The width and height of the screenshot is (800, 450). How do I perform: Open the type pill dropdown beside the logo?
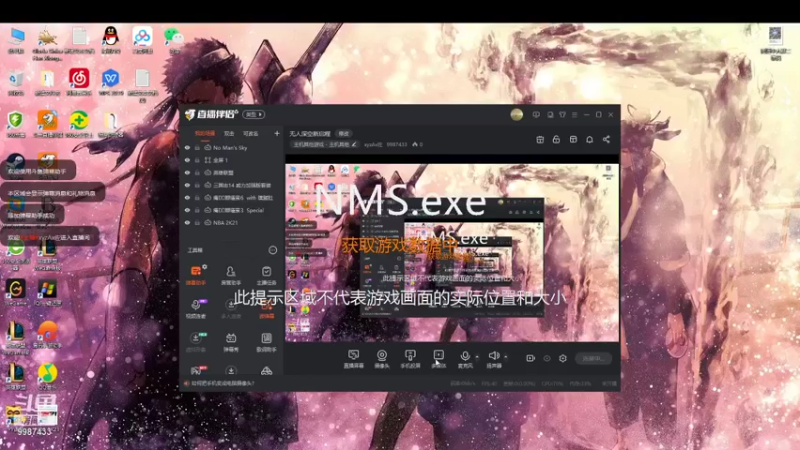pyautogui.click(x=254, y=114)
